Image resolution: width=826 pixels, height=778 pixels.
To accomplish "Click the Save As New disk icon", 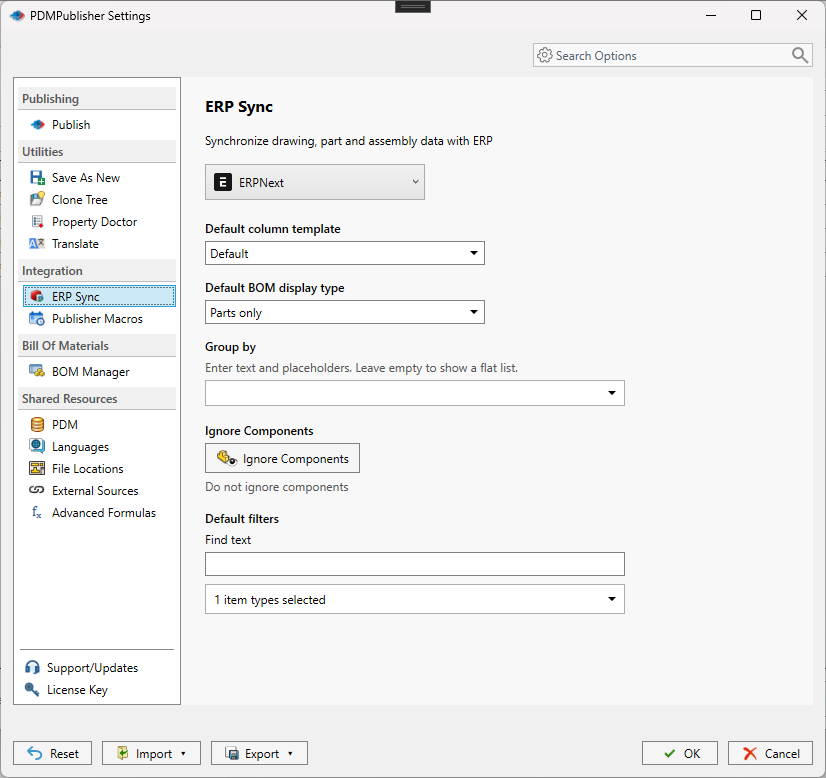I will (x=37, y=178).
